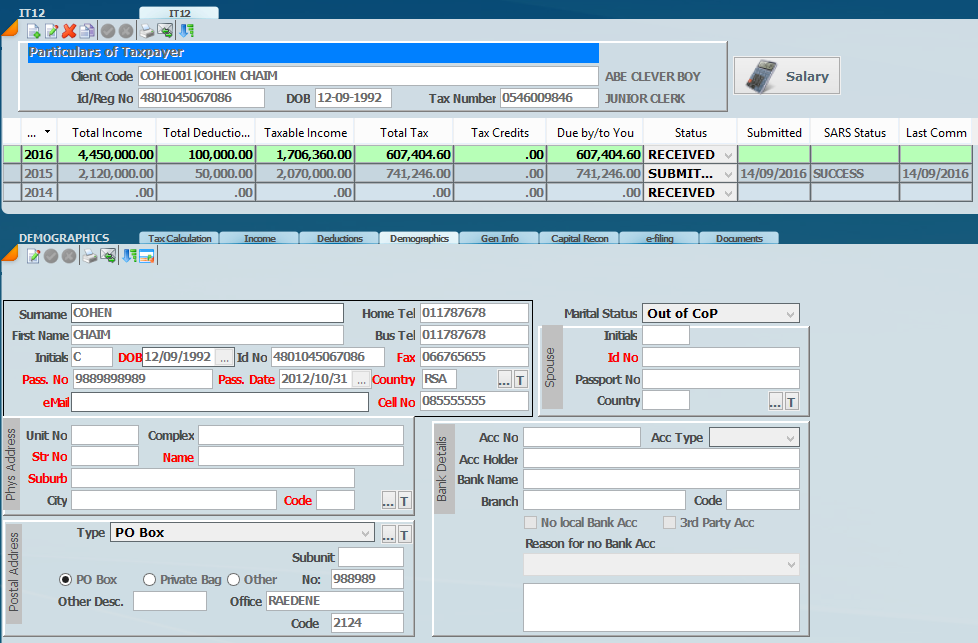Click the red X delete icon

pos(69,31)
